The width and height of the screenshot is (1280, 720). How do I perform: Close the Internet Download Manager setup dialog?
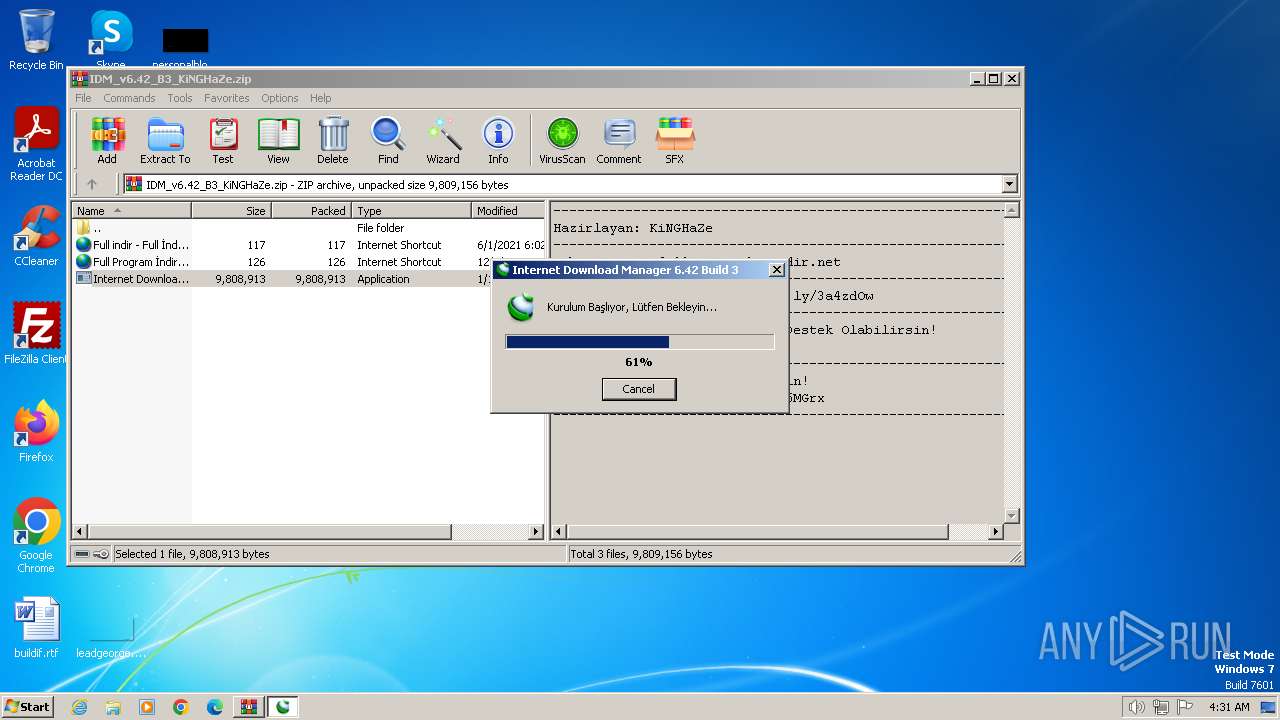(x=776, y=270)
